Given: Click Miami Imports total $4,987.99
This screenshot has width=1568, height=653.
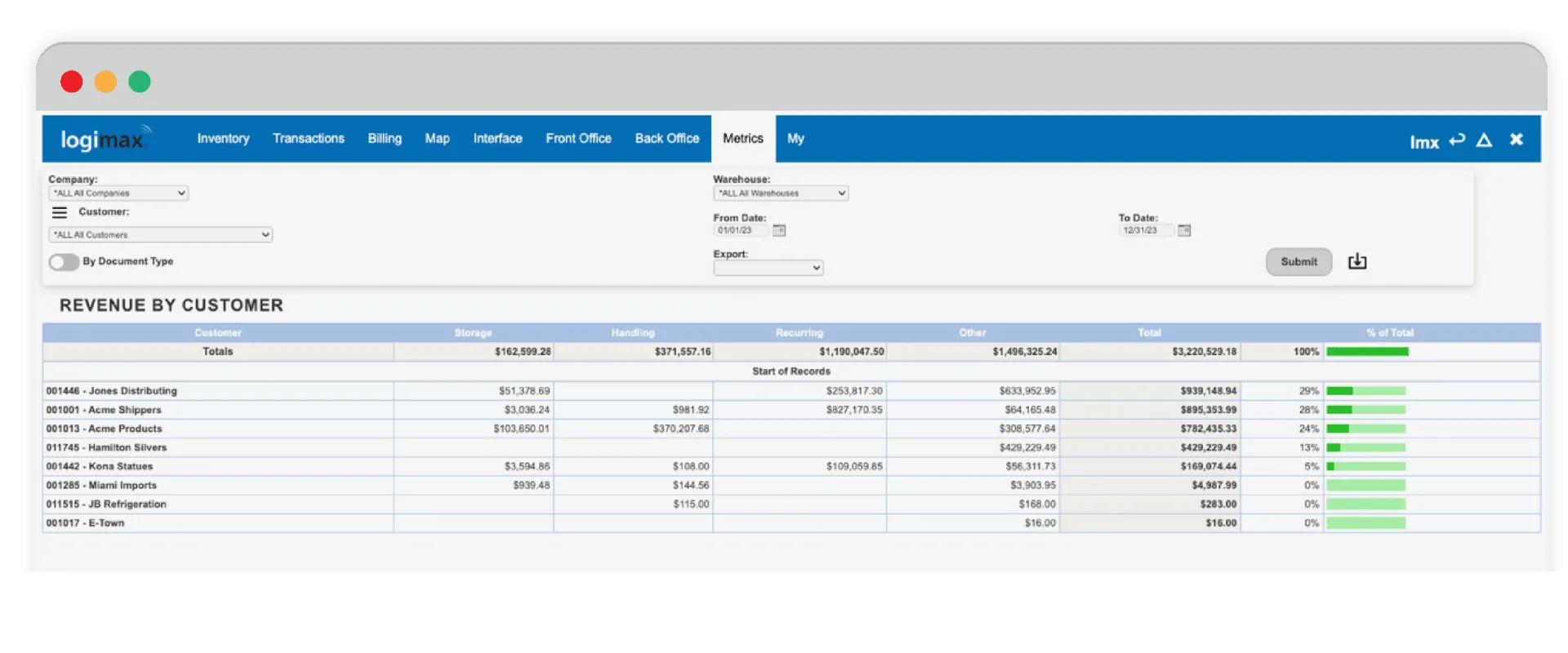Looking at the screenshot, I should pos(1214,485).
